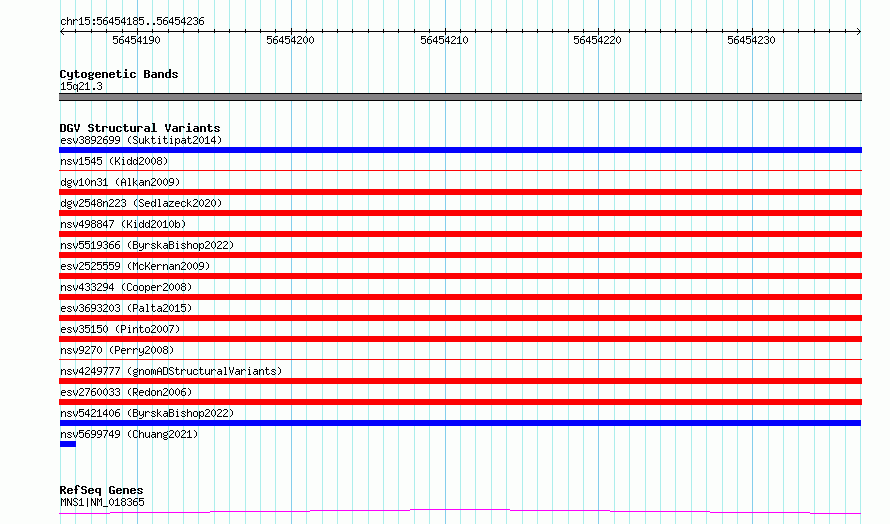
Task: Click ruler position 56454210
Action: click(x=444, y=40)
